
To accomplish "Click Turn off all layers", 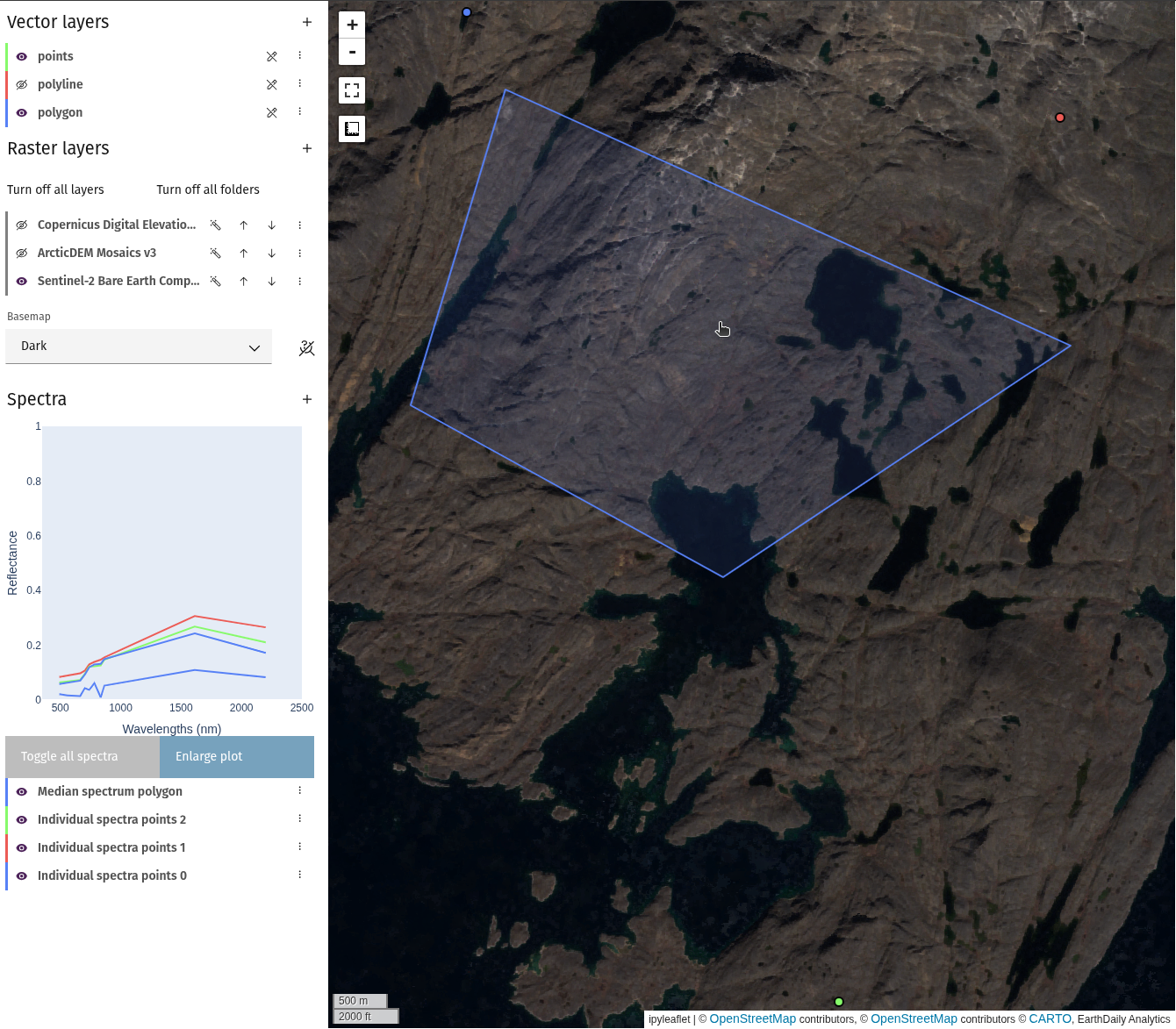I will tap(55, 189).
